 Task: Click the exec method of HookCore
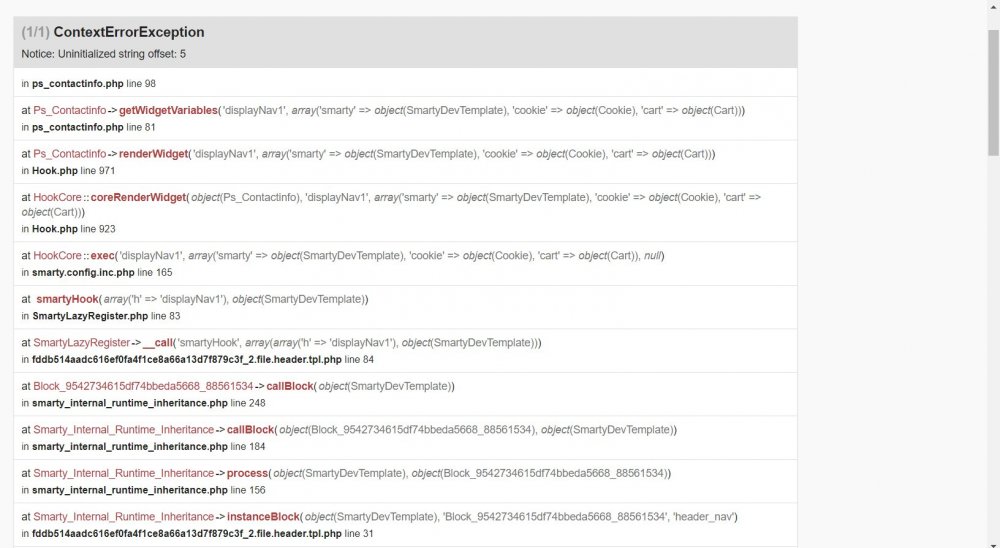(x=103, y=256)
